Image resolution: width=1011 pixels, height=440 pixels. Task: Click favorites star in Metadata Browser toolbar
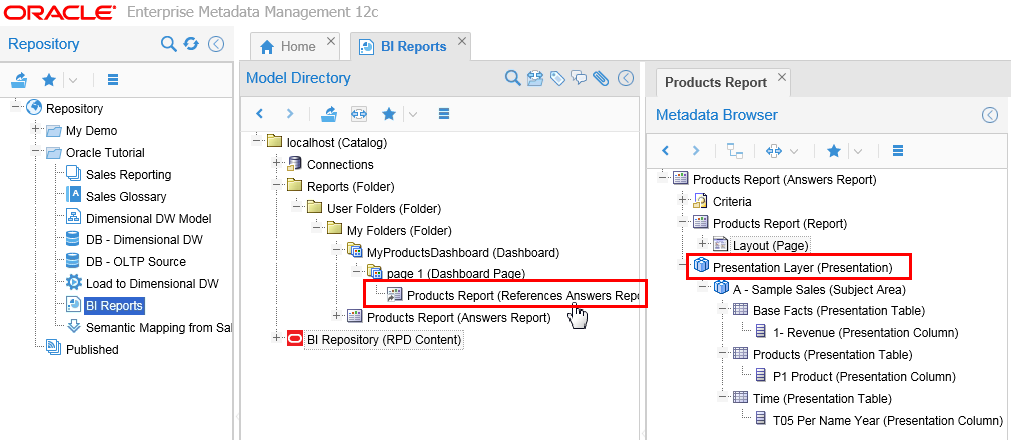[x=834, y=151]
